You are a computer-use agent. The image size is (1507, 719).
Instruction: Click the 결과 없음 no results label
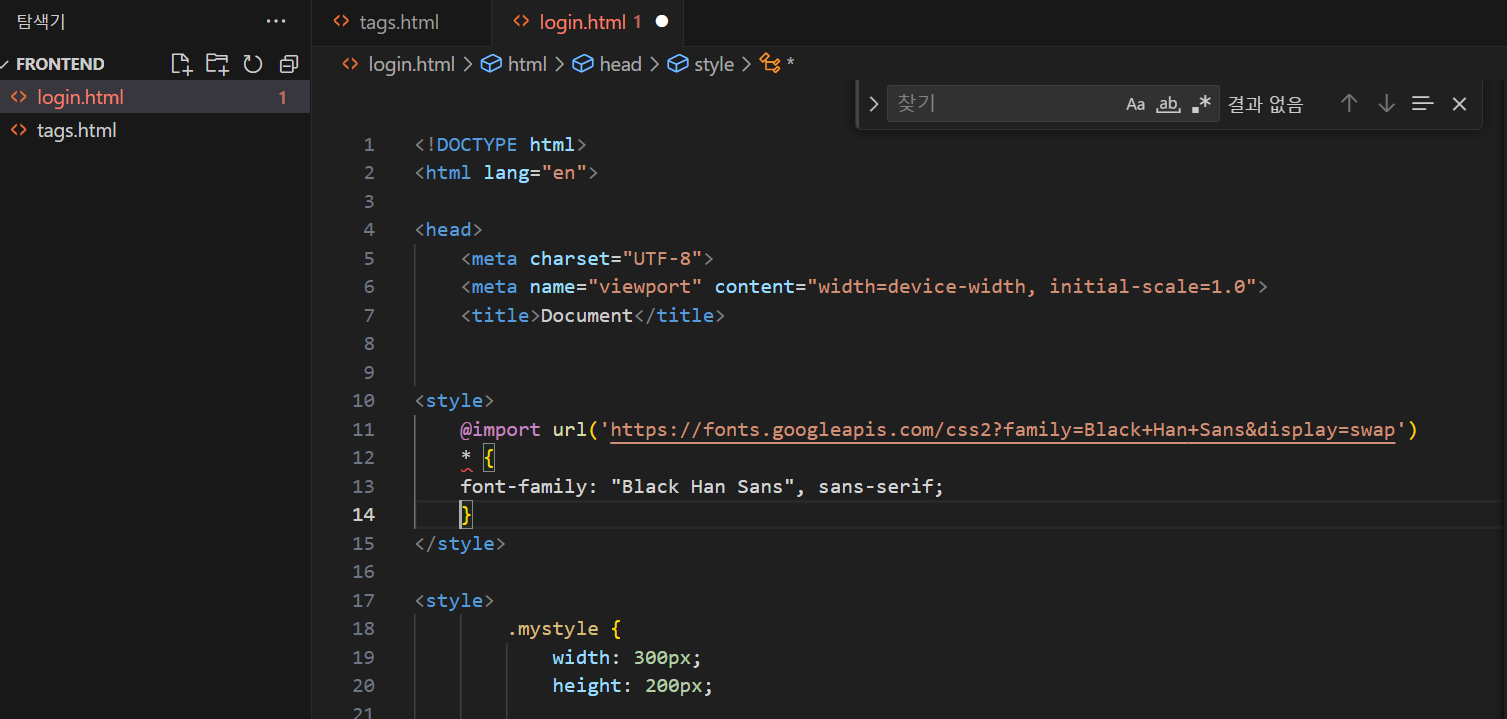[1265, 104]
